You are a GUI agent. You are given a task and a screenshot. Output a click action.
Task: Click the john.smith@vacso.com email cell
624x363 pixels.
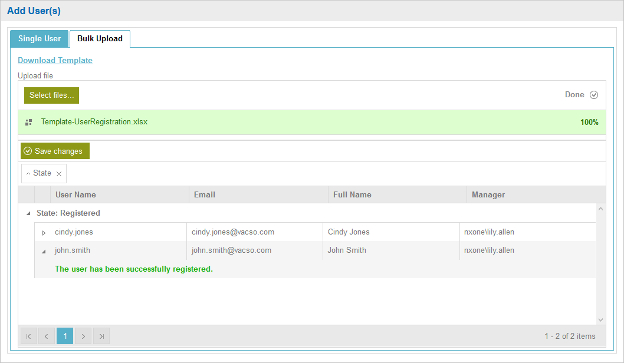pyautogui.click(x=254, y=250)
